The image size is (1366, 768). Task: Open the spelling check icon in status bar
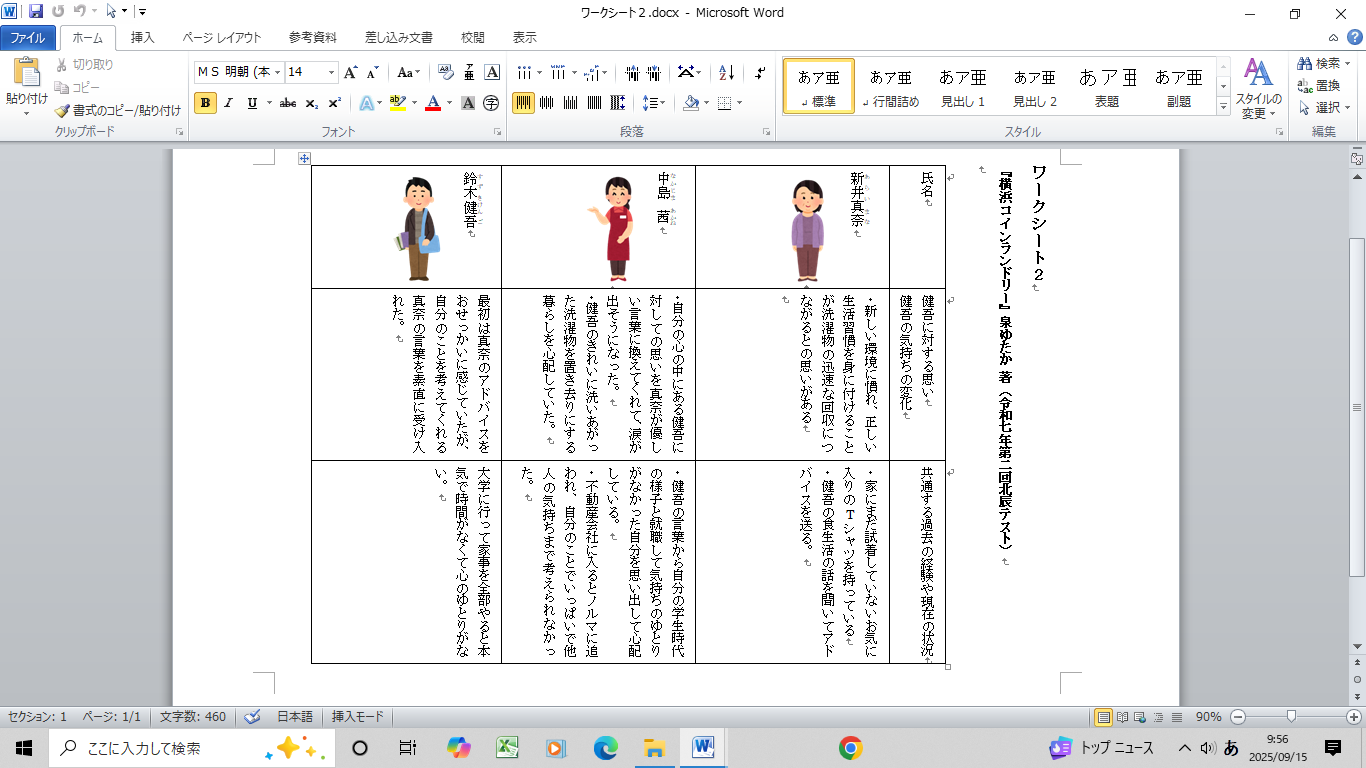[x=253, y=717]
